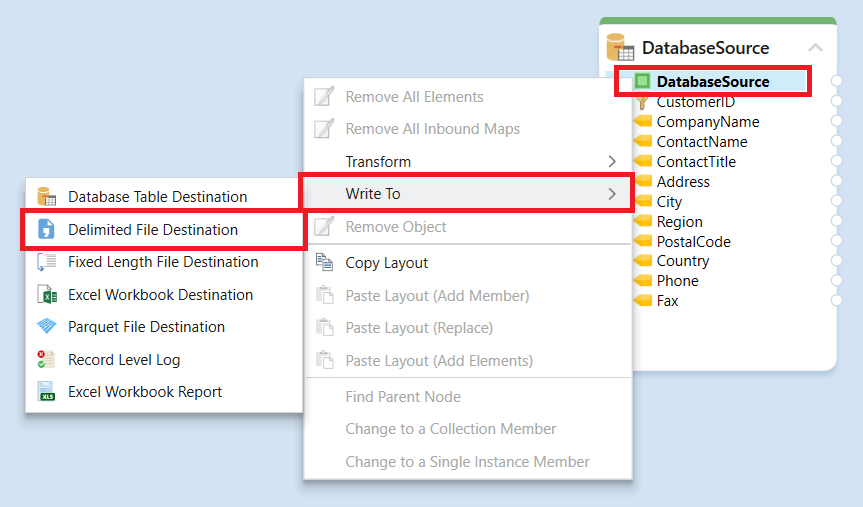Click the Database Table Destination icon
Screen dimensions: 863x507
tap(46, 197)
